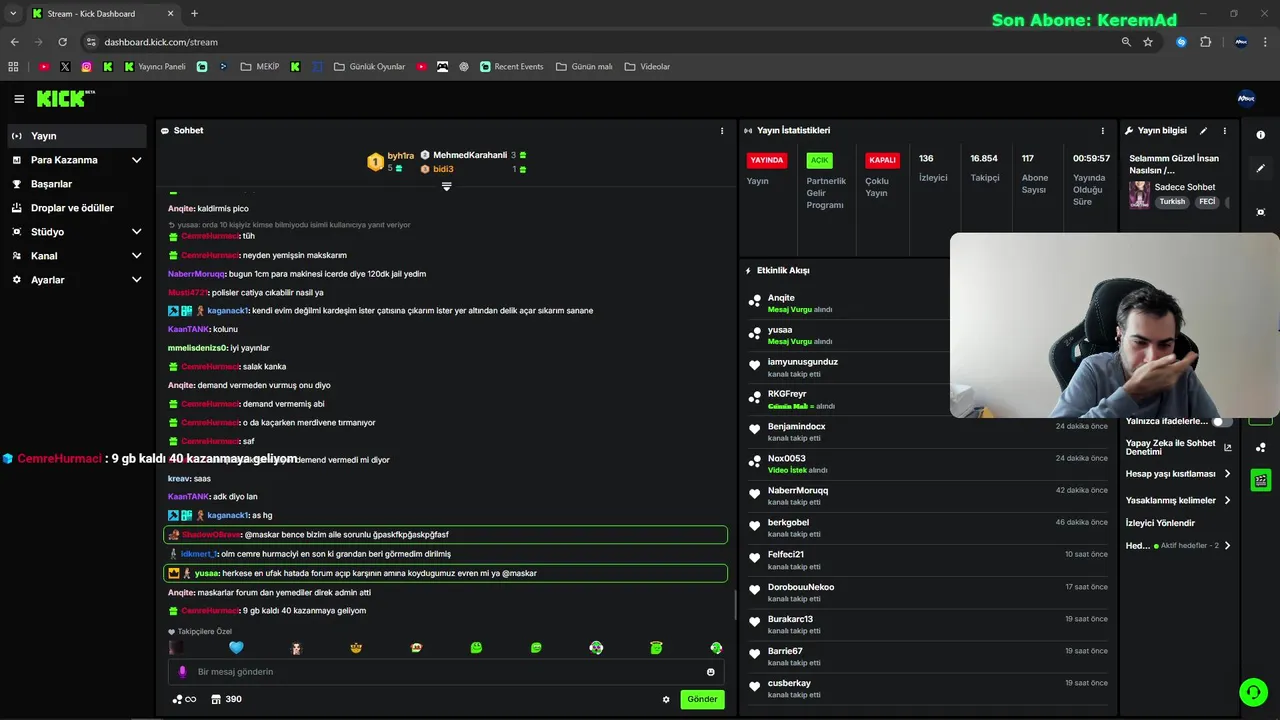Click the green Gönder send button
Viewport: 1280px width, 720px height.
click(x=702, y=700)
